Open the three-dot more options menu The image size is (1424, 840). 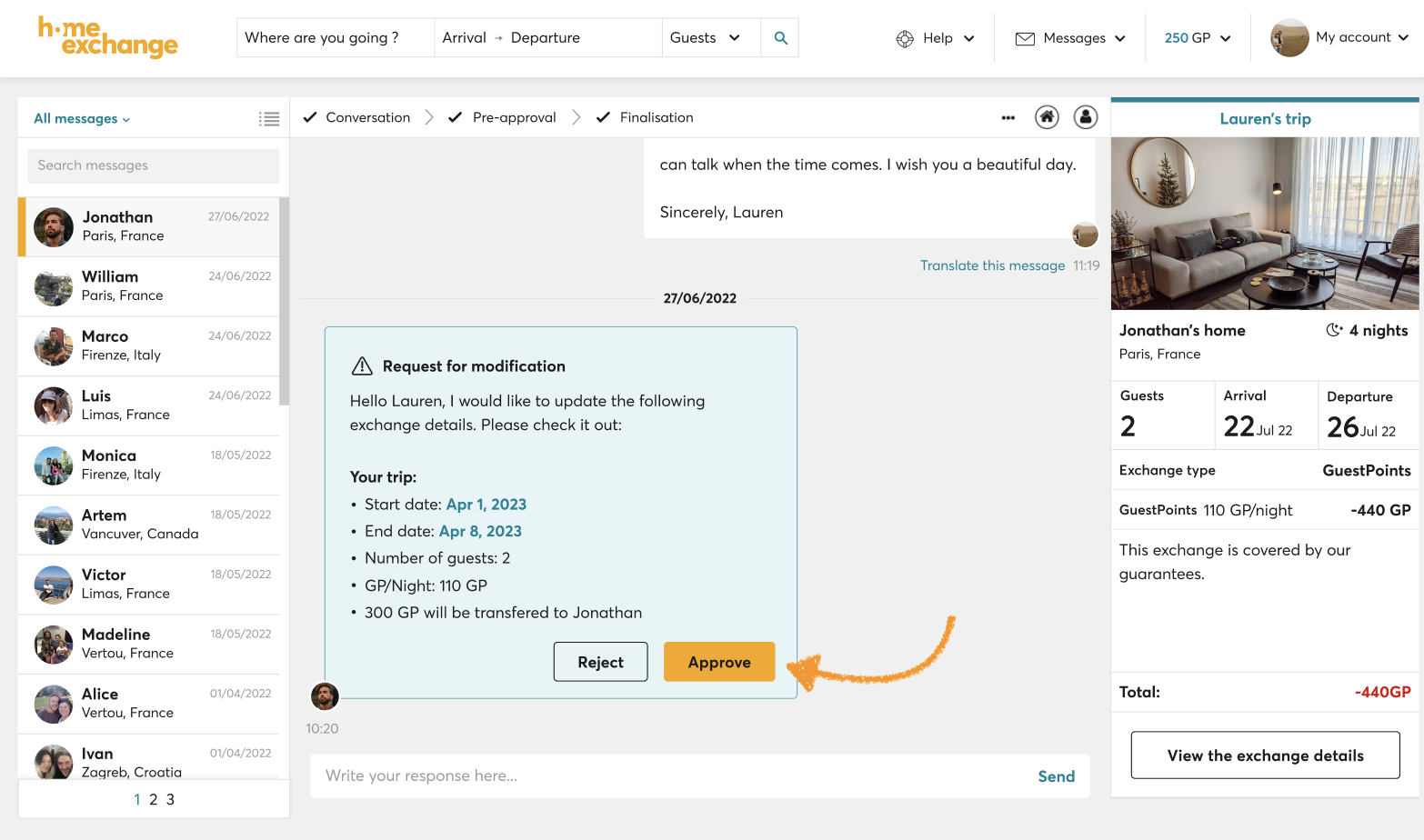(1008, 117)
